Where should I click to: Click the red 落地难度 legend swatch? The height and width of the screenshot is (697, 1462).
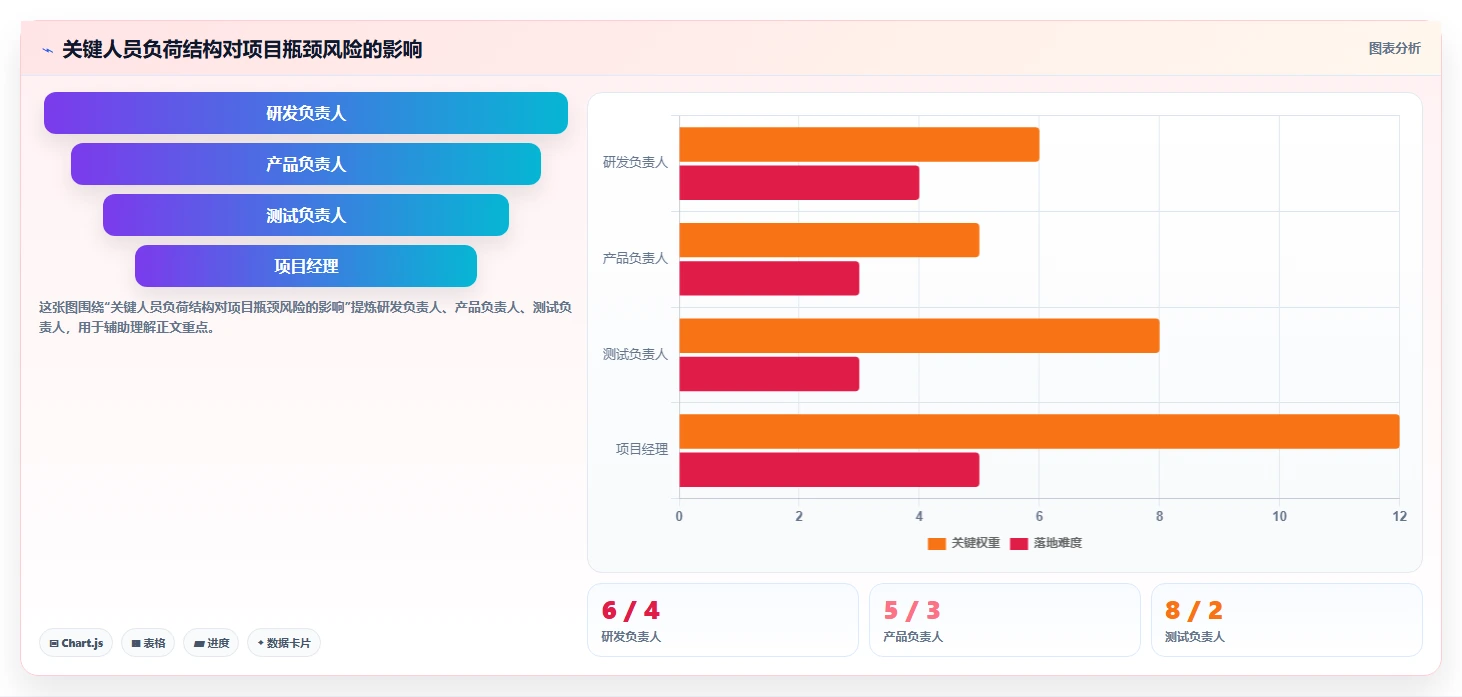coord(1018,543)
